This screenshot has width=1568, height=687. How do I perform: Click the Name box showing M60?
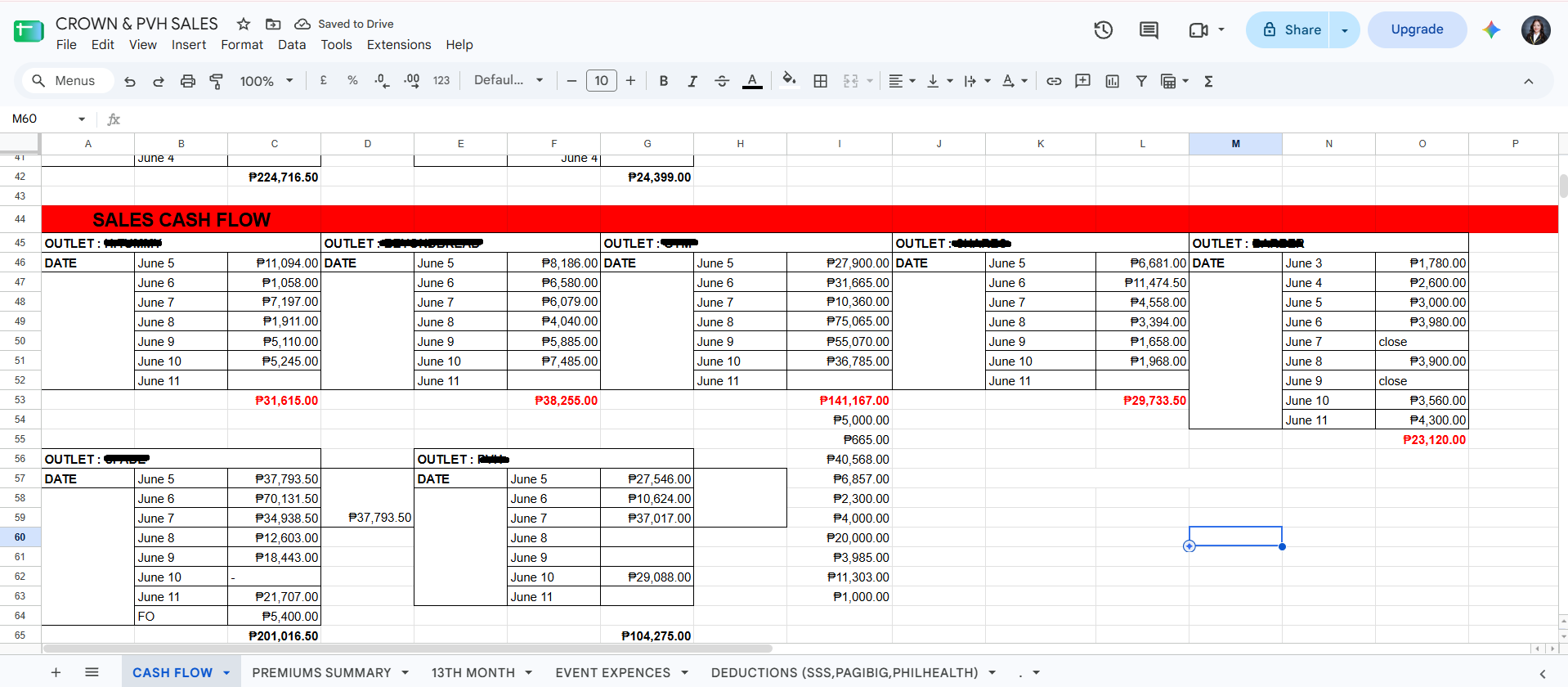coord(47,119)
